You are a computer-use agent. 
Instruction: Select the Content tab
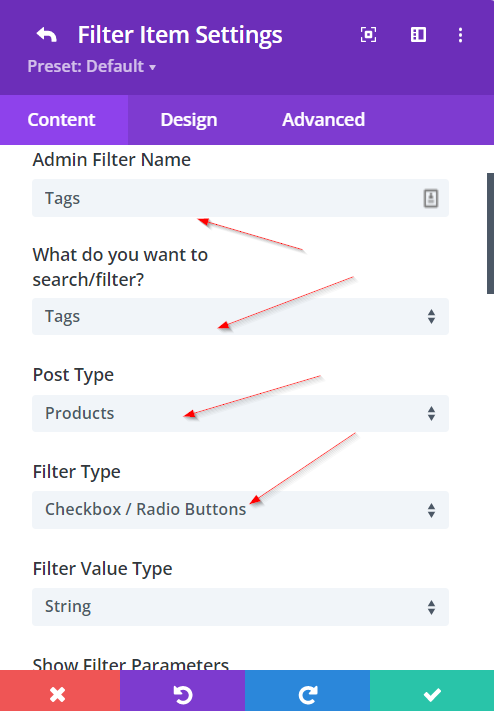(61, 120)
